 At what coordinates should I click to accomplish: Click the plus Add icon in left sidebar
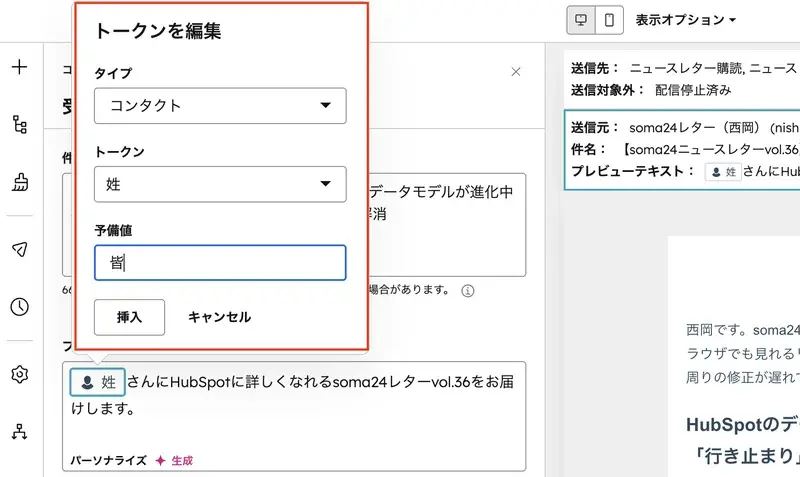[19, 67]
